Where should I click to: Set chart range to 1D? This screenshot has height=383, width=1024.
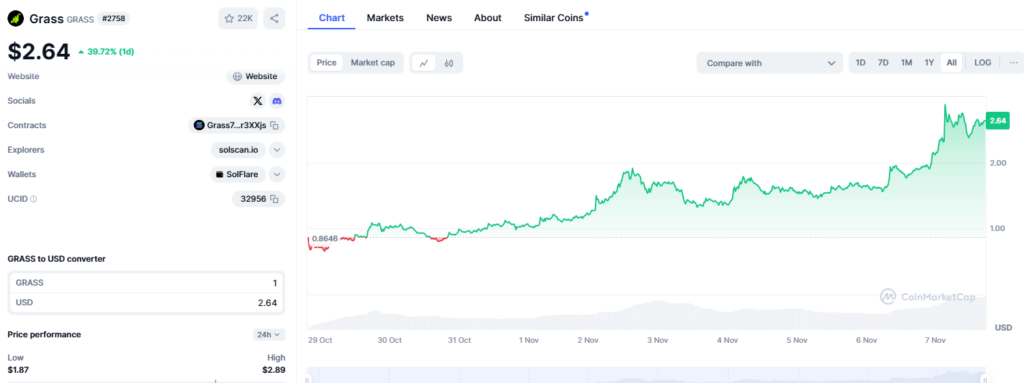(861, 63)
